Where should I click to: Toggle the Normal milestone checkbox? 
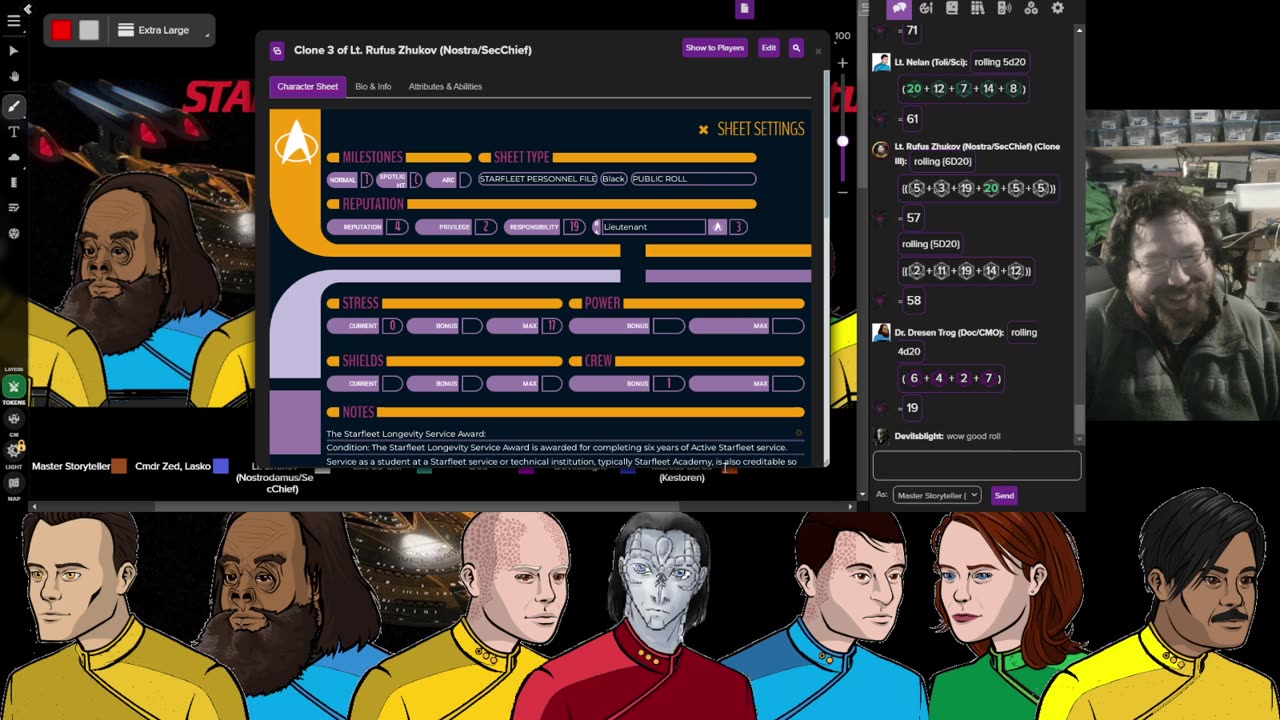366,179
